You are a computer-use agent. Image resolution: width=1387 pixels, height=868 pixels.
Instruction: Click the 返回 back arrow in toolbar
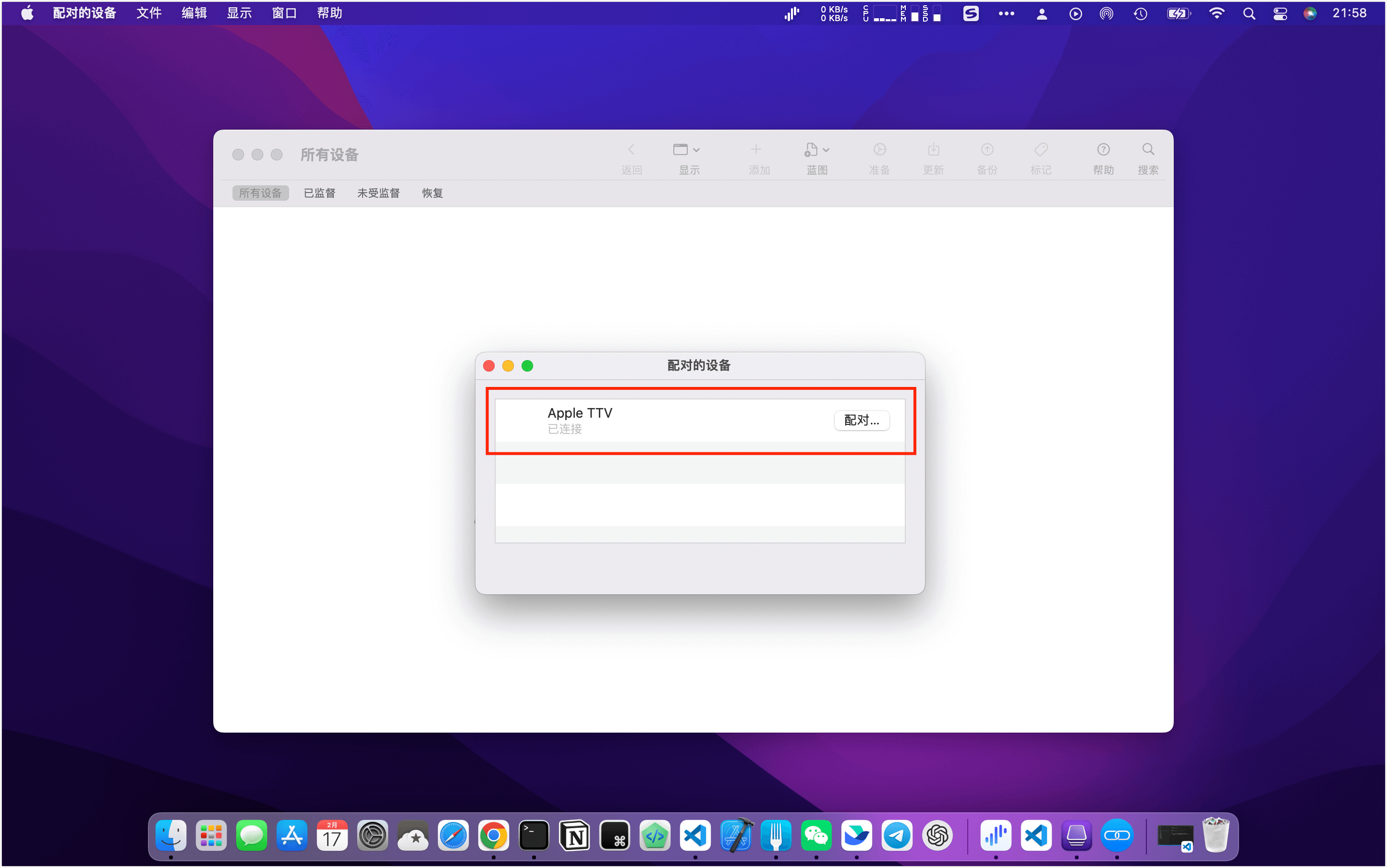[631, 150]
